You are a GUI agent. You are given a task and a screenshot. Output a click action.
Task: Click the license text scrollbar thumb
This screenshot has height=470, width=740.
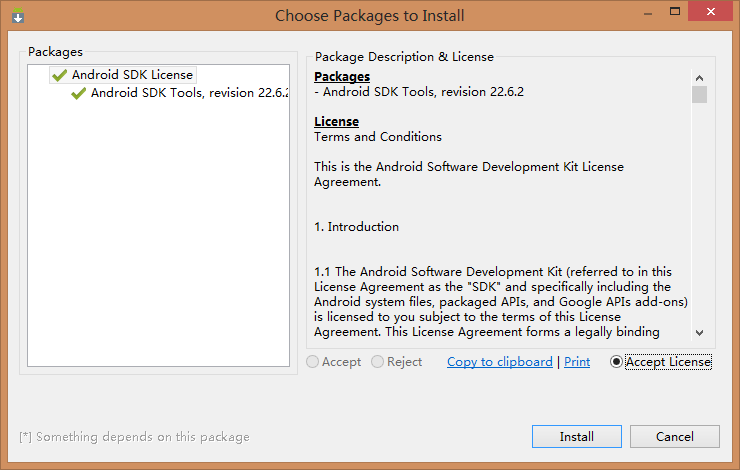699,94
